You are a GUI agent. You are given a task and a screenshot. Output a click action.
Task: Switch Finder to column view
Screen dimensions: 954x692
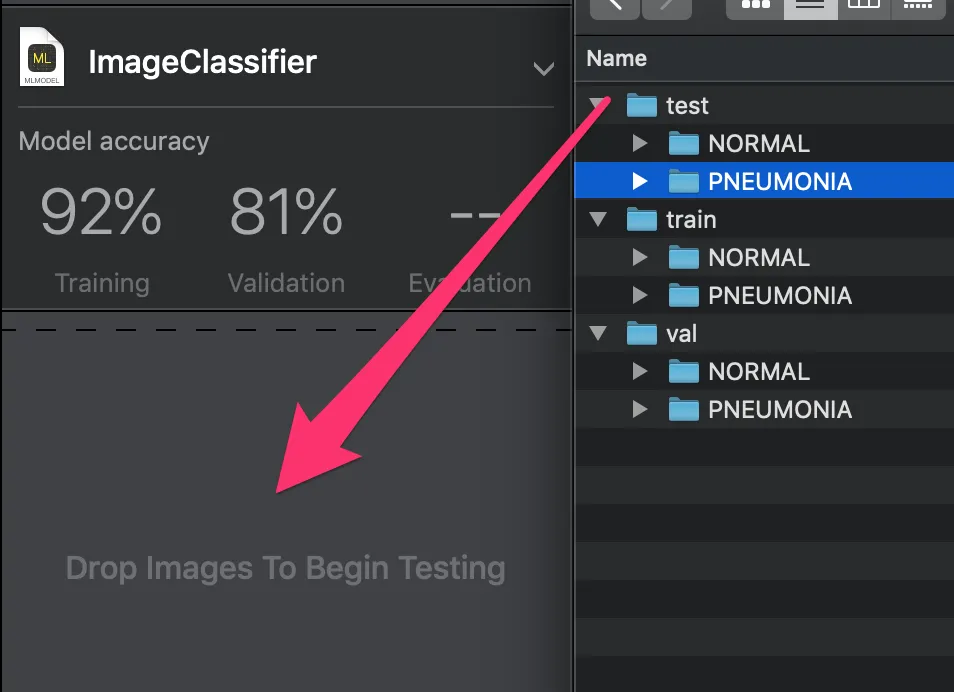[x=864, y=8]
